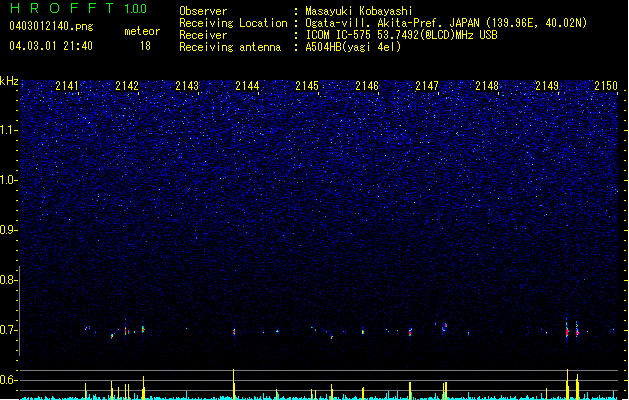The height and width of the screenshot is (400, 629).
Task: Click the meteor echo on the spectrogram near 2144
Action: click(234, 332)
